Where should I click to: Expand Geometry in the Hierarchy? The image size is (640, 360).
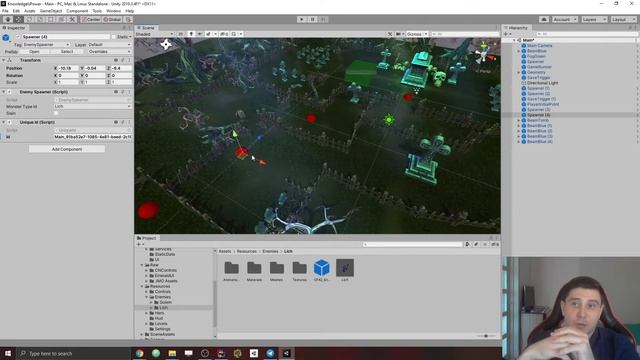[519, 72]
